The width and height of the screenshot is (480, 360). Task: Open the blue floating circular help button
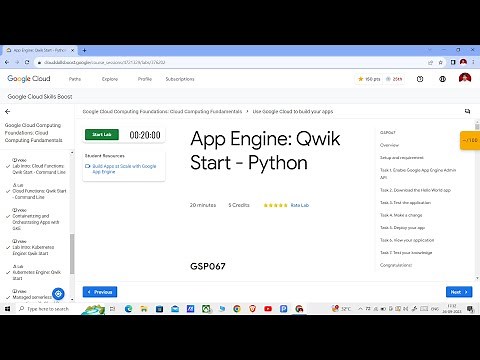(58, 294)
